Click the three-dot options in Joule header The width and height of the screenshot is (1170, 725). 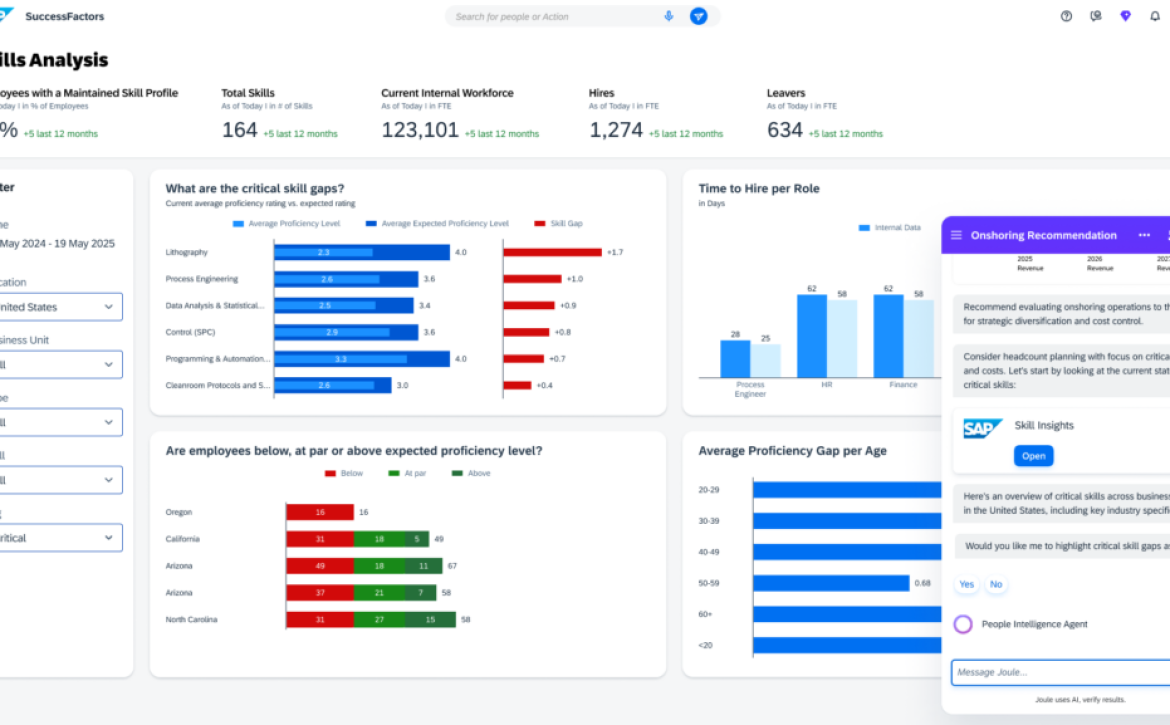click(1144, 235)
